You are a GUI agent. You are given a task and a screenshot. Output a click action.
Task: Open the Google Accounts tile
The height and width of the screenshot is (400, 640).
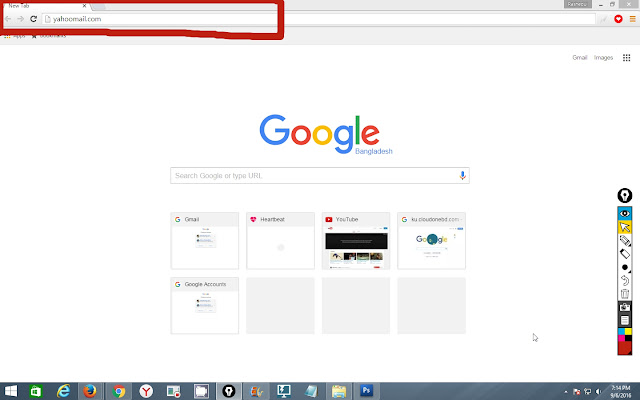pos(204,305)
